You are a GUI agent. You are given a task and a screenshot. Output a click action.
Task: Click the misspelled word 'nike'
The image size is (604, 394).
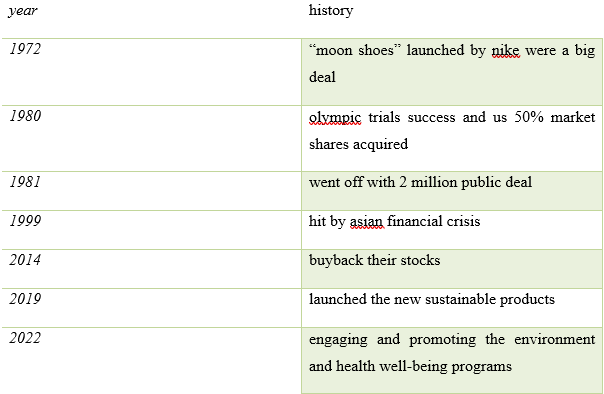click(505, 50)
